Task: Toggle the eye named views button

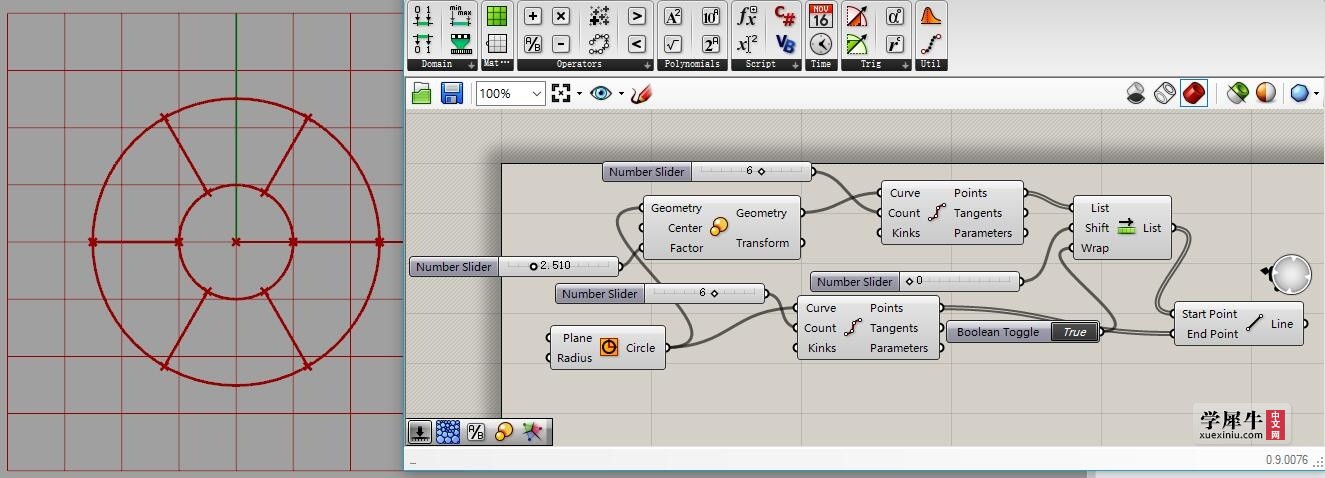Action: [x=601, y=93]
